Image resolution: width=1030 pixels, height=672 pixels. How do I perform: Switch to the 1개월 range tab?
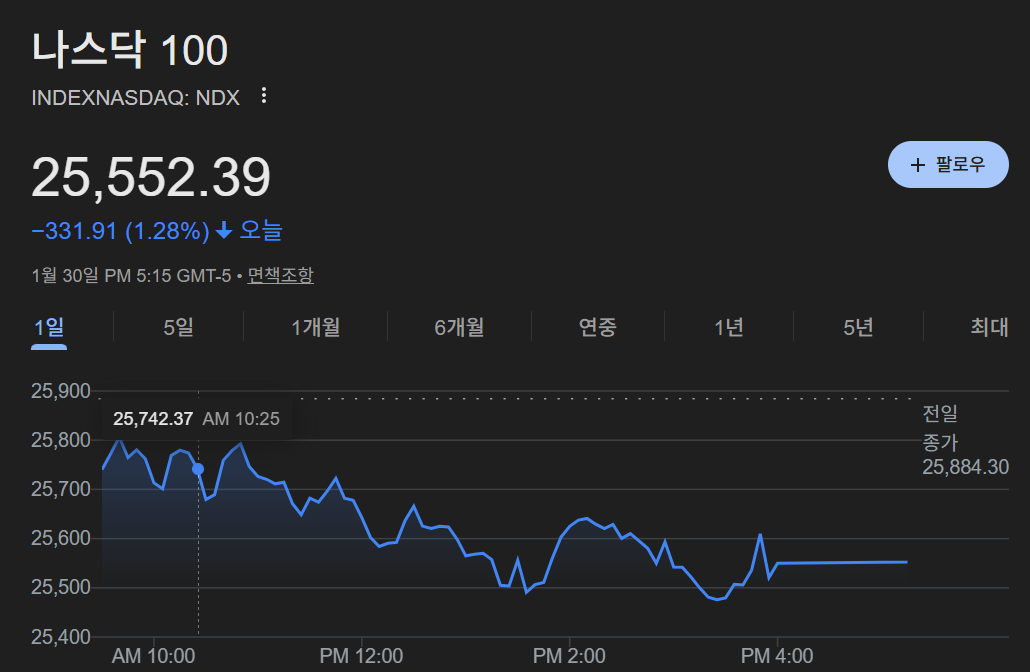point(316,327)
